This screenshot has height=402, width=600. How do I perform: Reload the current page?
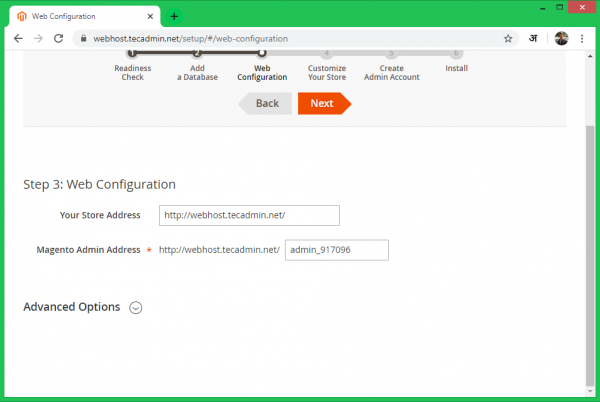point(59,38)
